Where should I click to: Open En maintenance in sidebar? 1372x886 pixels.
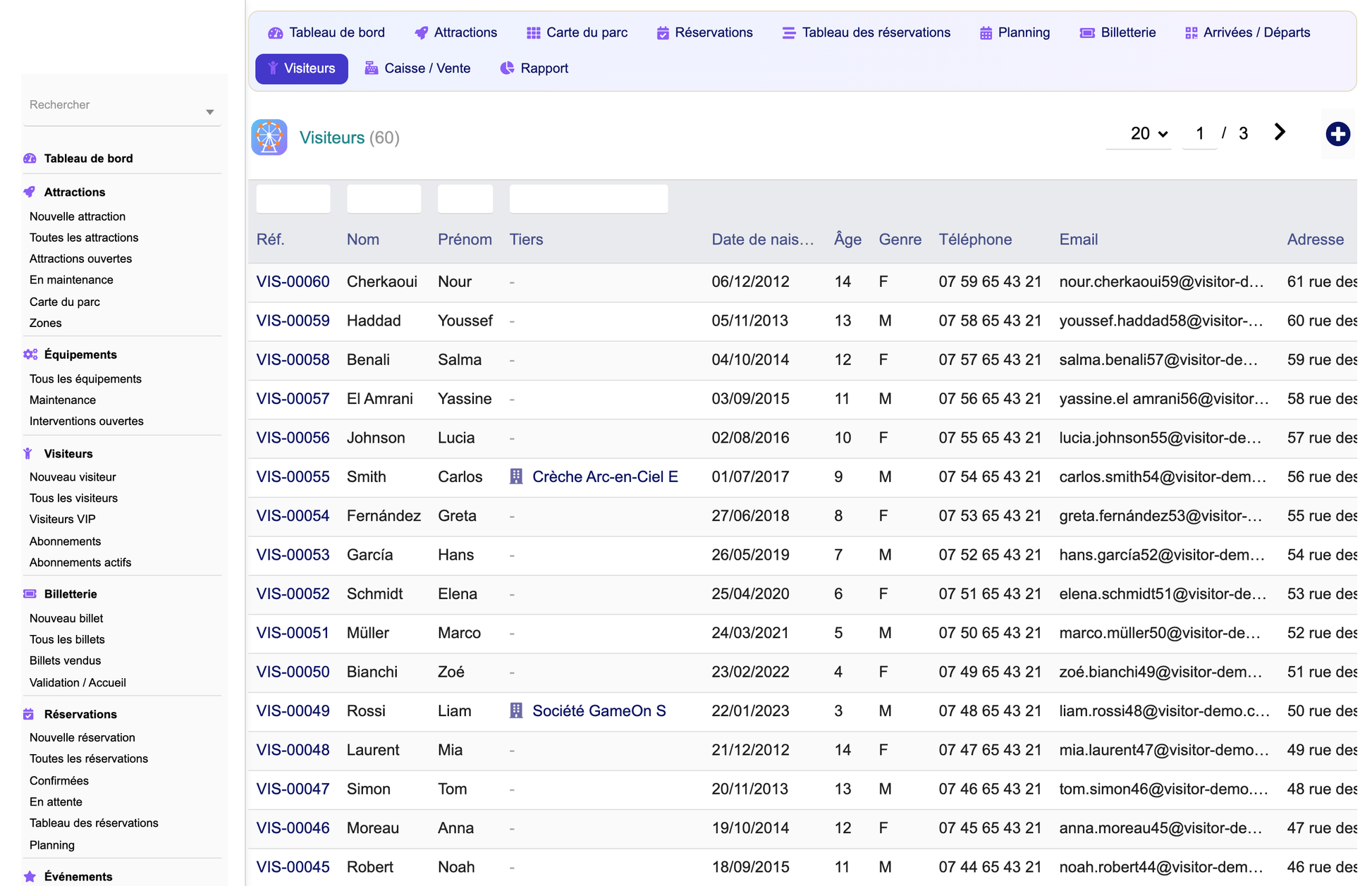(71, 280)
